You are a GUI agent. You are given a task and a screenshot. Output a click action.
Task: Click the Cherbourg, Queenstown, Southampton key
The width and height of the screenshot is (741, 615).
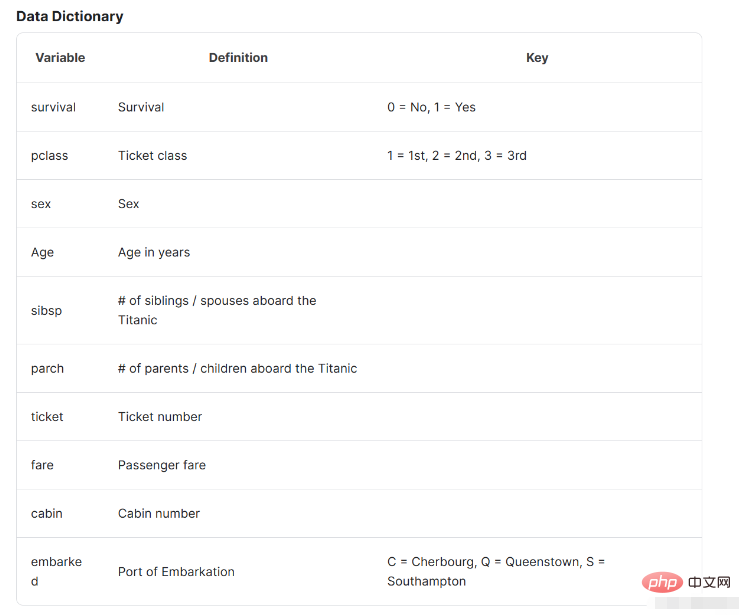(x=496, y=571)
